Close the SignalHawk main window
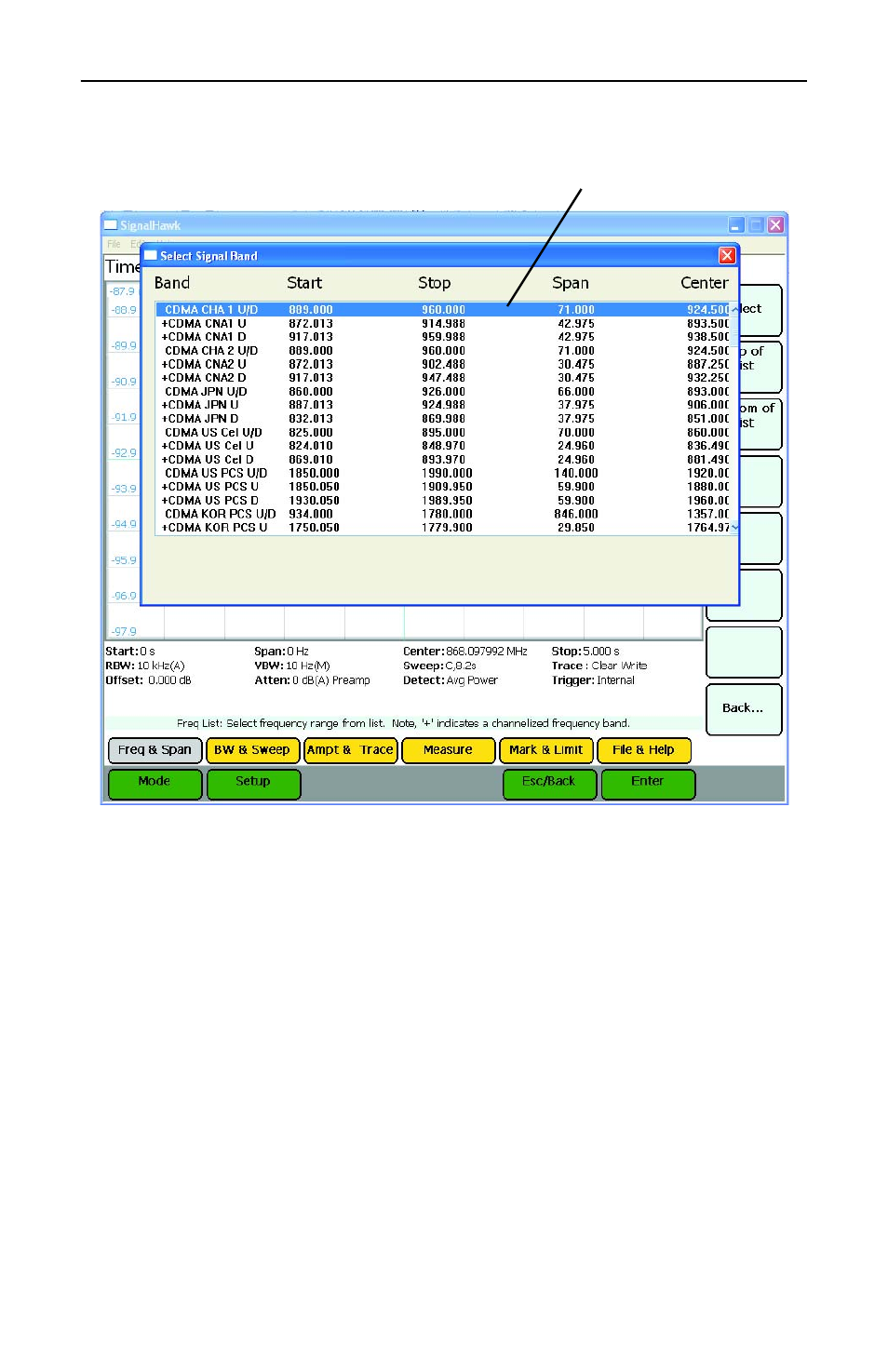The width and height of the screenshot is (888, 1372). 775,224
